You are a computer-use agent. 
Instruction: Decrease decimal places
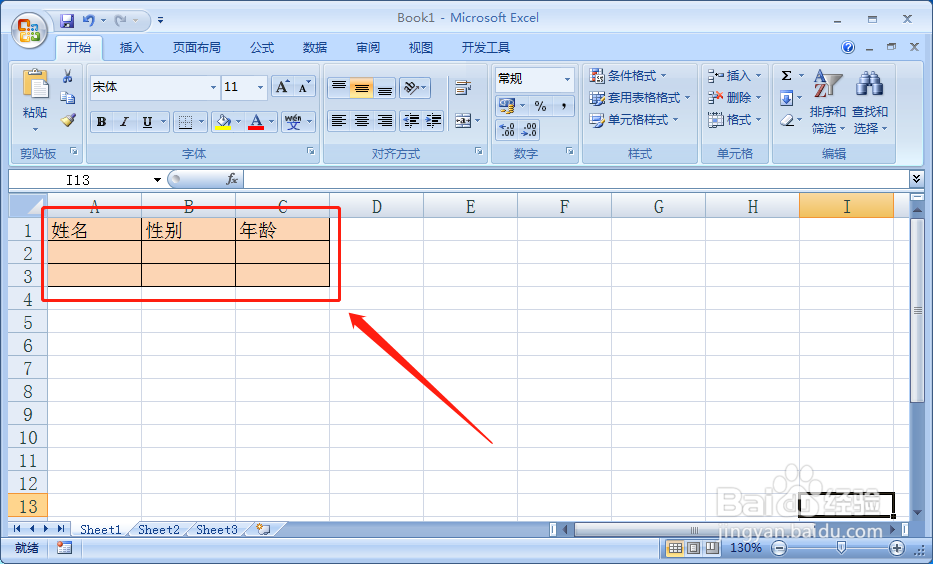[528, 129]
